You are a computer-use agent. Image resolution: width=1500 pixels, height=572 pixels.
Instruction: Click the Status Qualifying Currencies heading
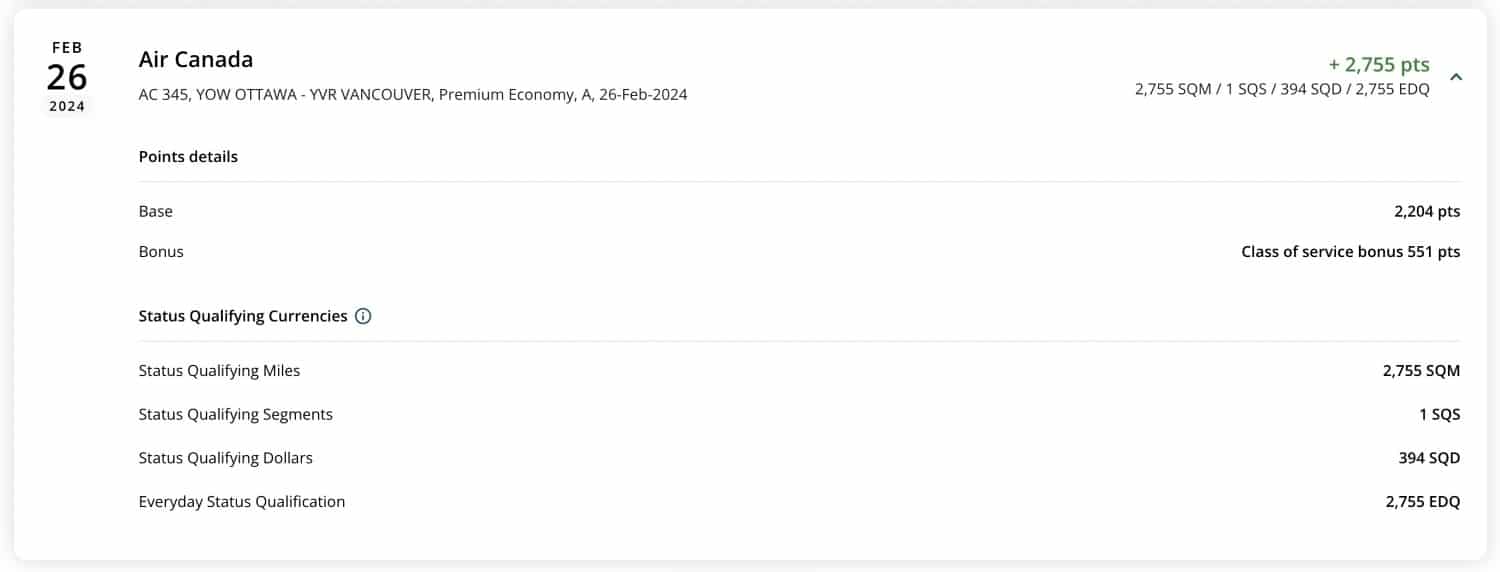point(243,316)
